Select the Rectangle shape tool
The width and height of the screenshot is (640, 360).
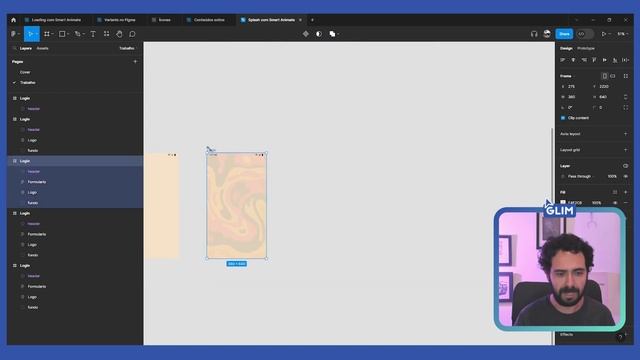coord(62,34)
